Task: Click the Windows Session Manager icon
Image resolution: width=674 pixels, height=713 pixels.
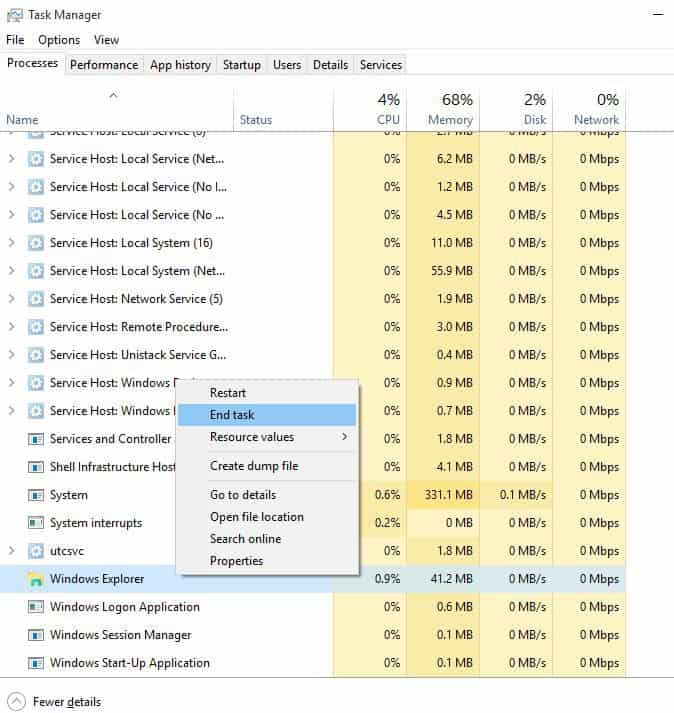Action: click(35, 635)
